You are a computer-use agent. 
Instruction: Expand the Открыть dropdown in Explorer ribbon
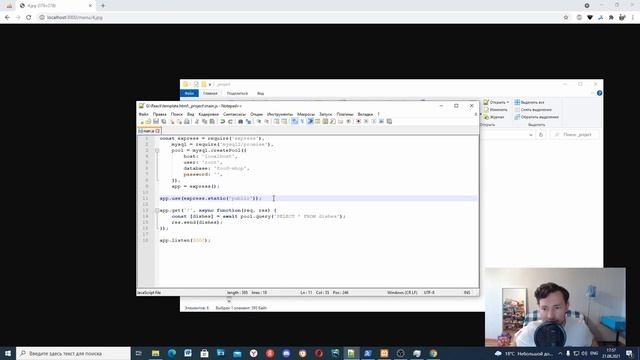(x=508, y=102)
